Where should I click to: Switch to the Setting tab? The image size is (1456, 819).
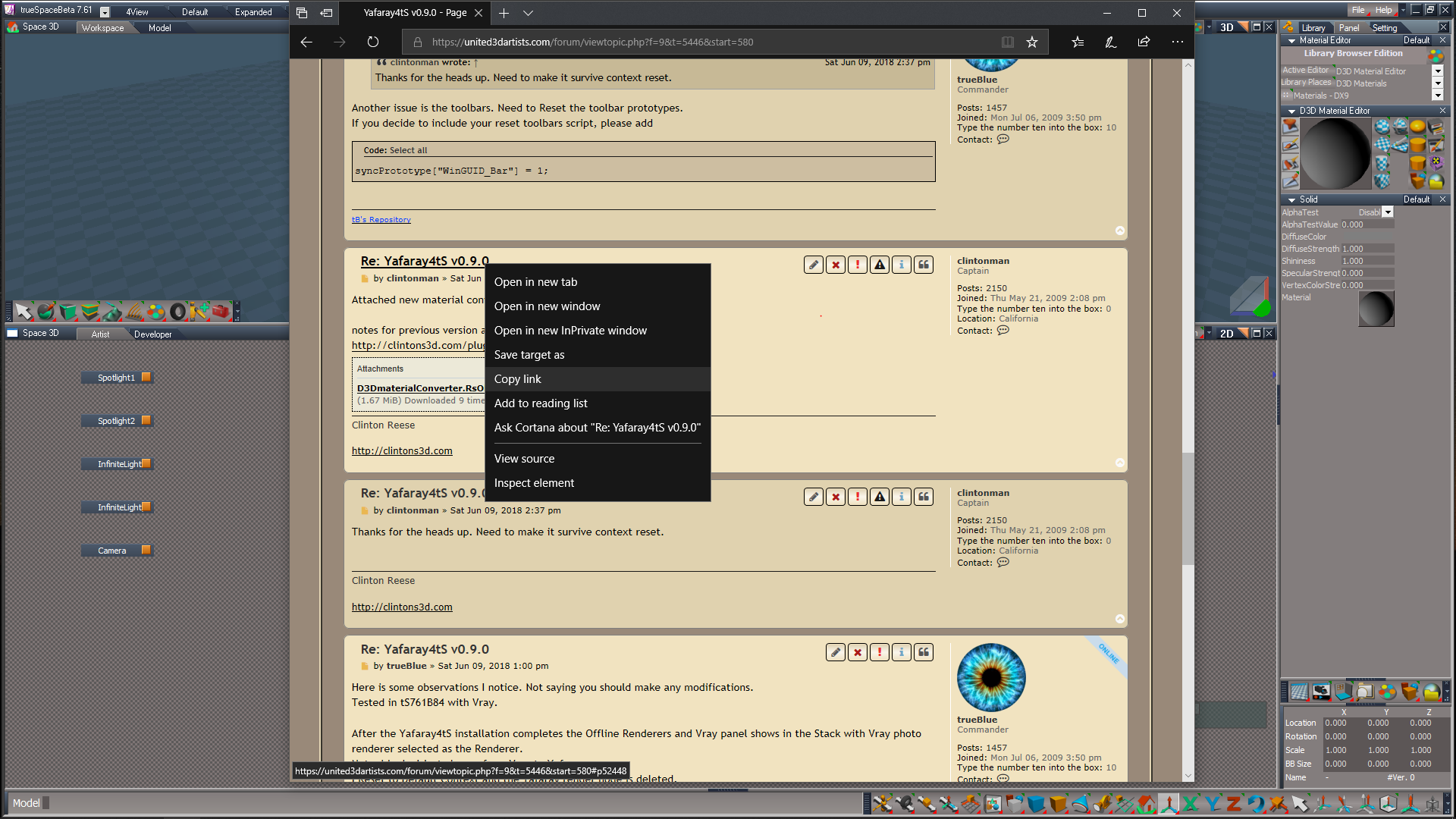pos(1385,28)
